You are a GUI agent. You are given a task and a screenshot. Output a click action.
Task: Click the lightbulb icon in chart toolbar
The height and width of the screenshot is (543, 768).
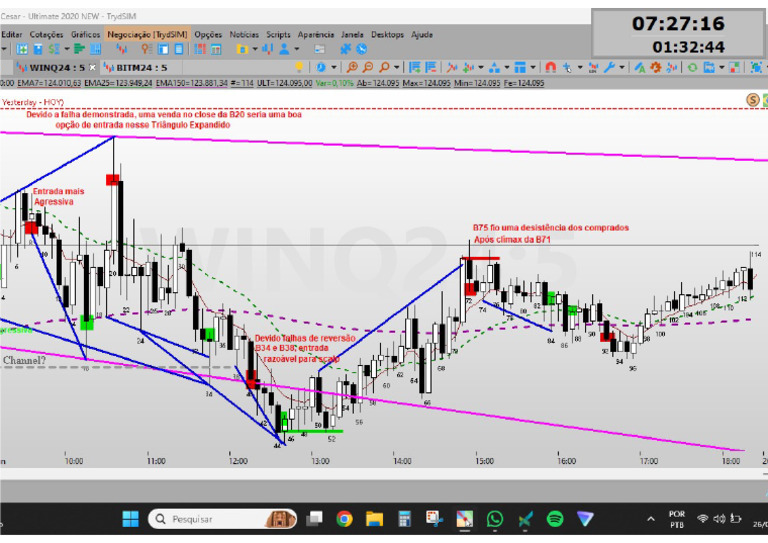point(299,67)
